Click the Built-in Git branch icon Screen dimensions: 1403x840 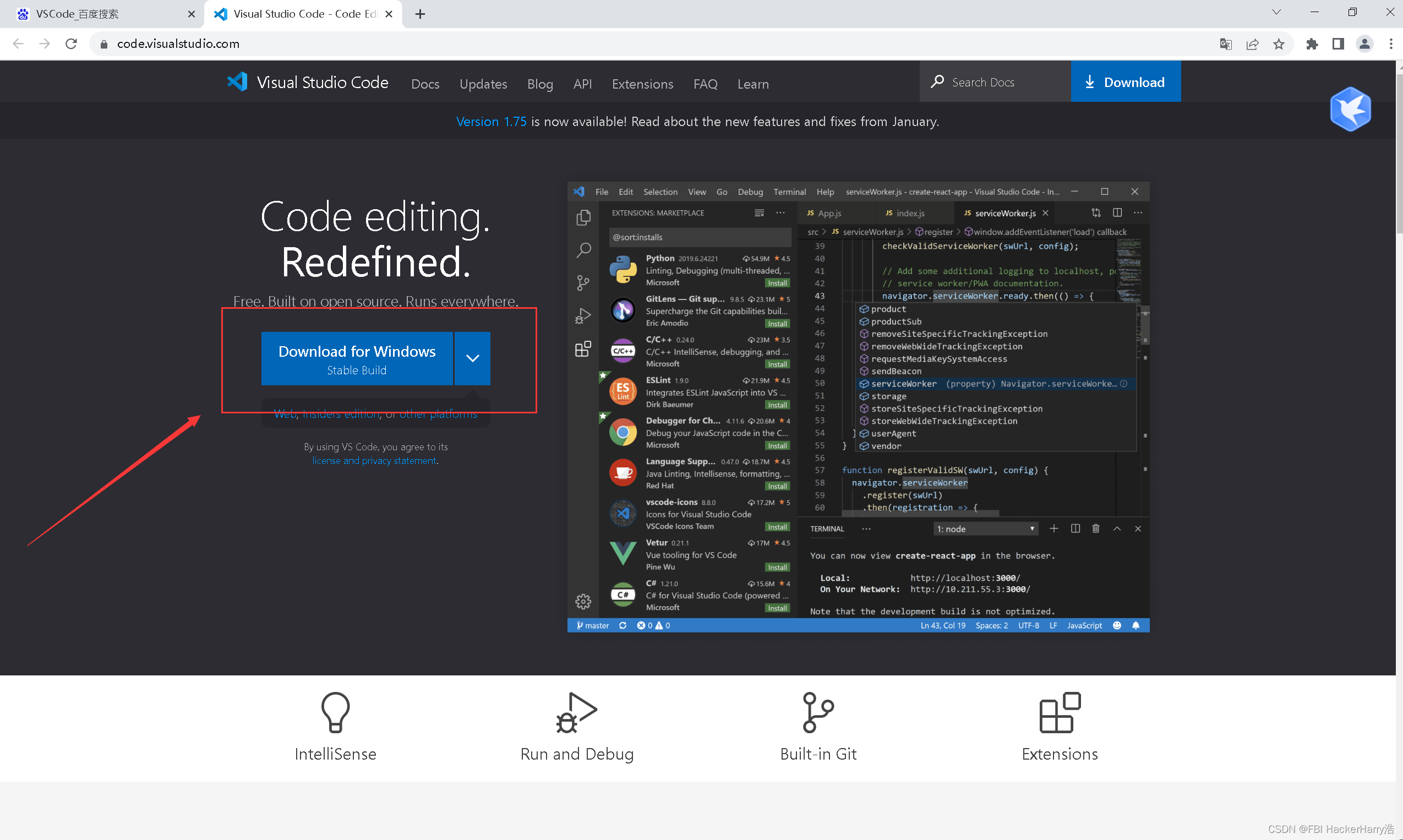[x=818, y=712]
